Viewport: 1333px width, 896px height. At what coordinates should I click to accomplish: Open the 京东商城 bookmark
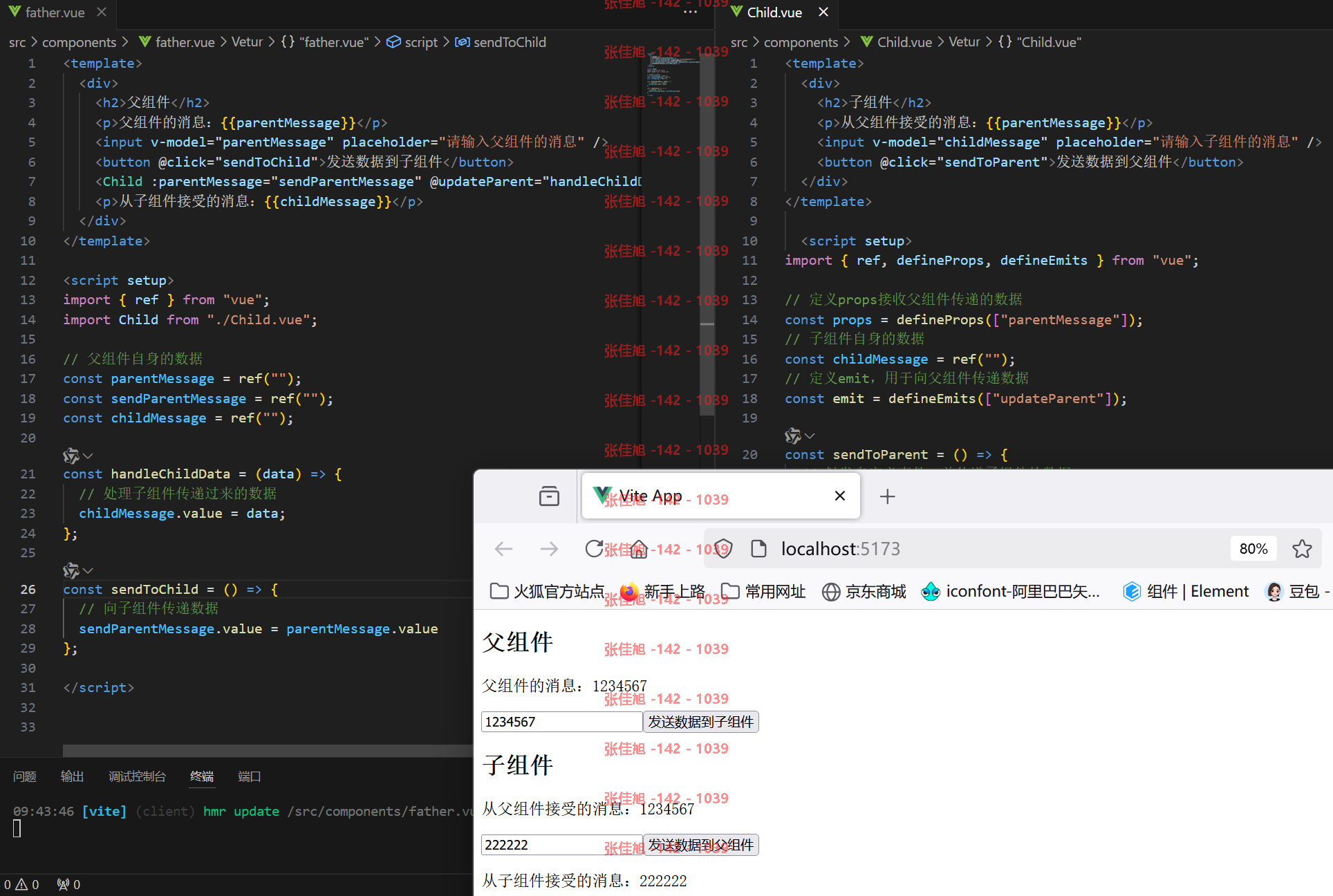tap(864, 591)
